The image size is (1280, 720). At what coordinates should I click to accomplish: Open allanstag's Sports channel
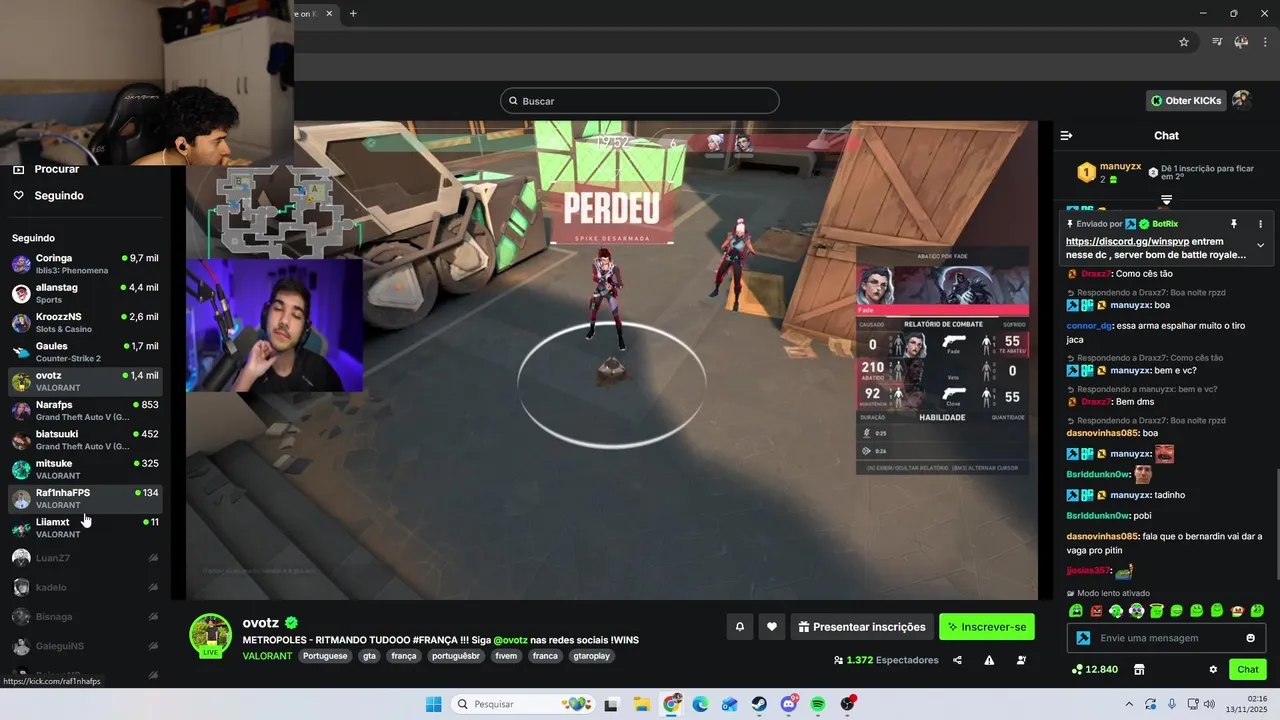tap(85, 293)
